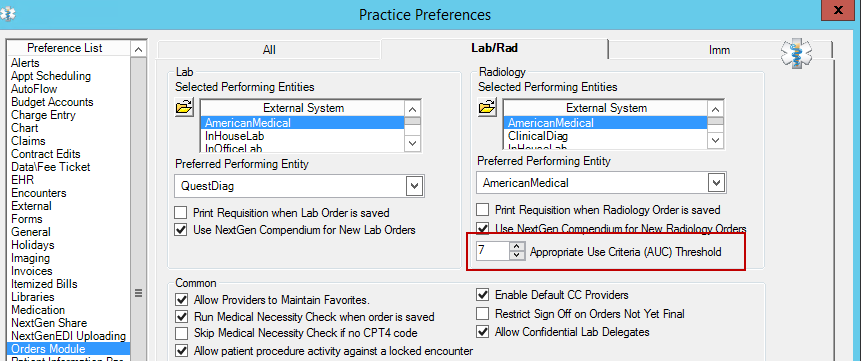Enable Skip Medical Necessity Check if no CPT4 code

[x=181, y=333]
